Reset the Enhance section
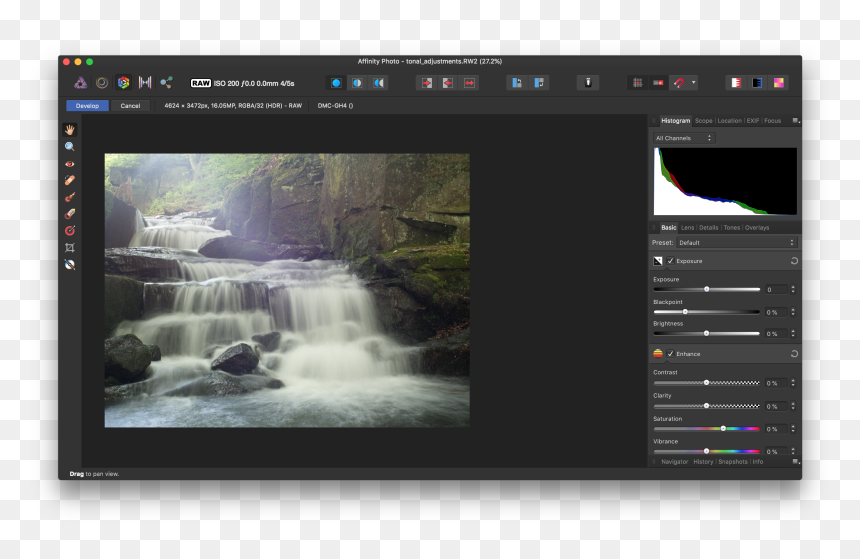Image resolution: width=860 pixels, height=559 pixels. pyautogui.click(x=794, y=354)
